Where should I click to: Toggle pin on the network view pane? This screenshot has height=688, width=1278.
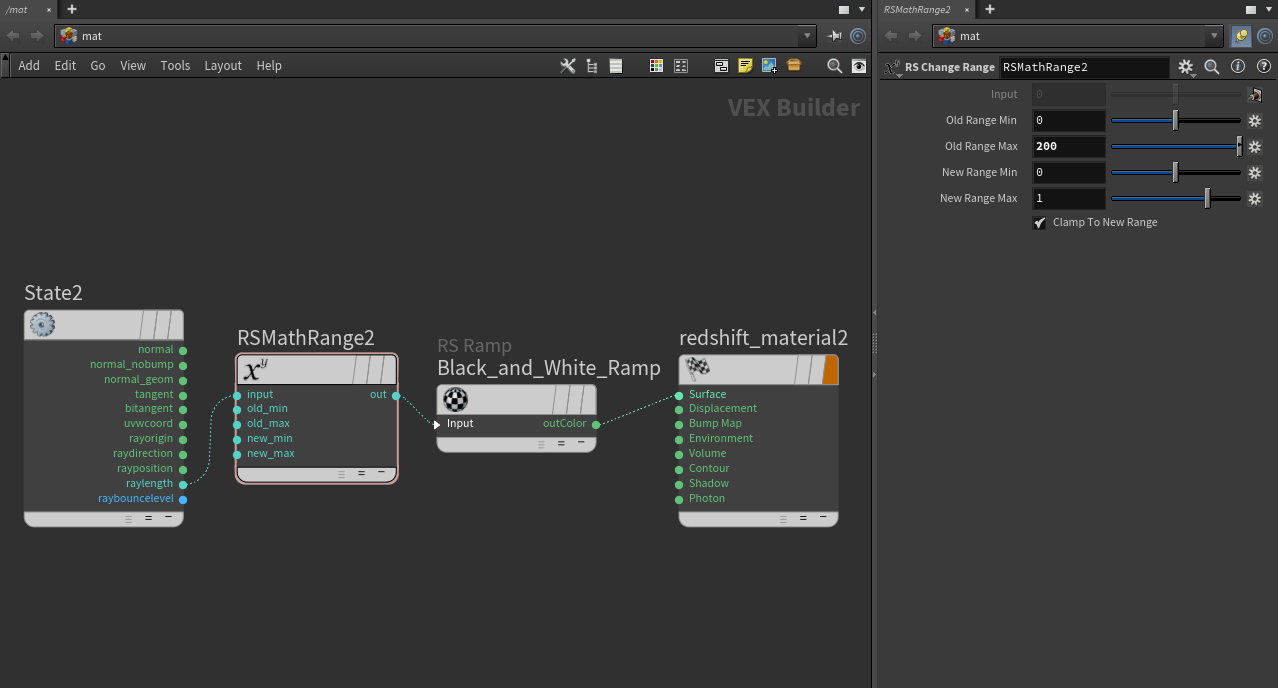(835, 36)
